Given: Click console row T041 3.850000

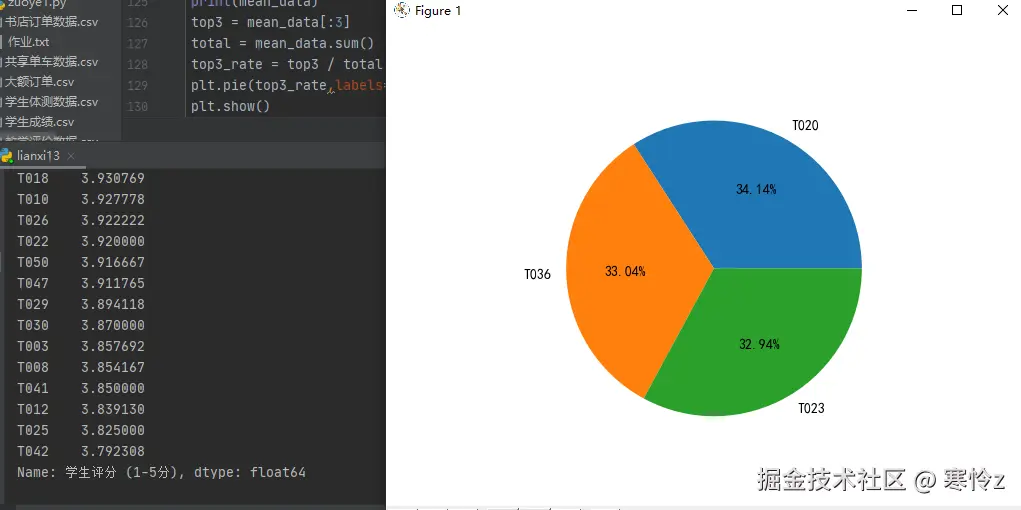Looking at the screenshot, I should click(x=81, y=388).
